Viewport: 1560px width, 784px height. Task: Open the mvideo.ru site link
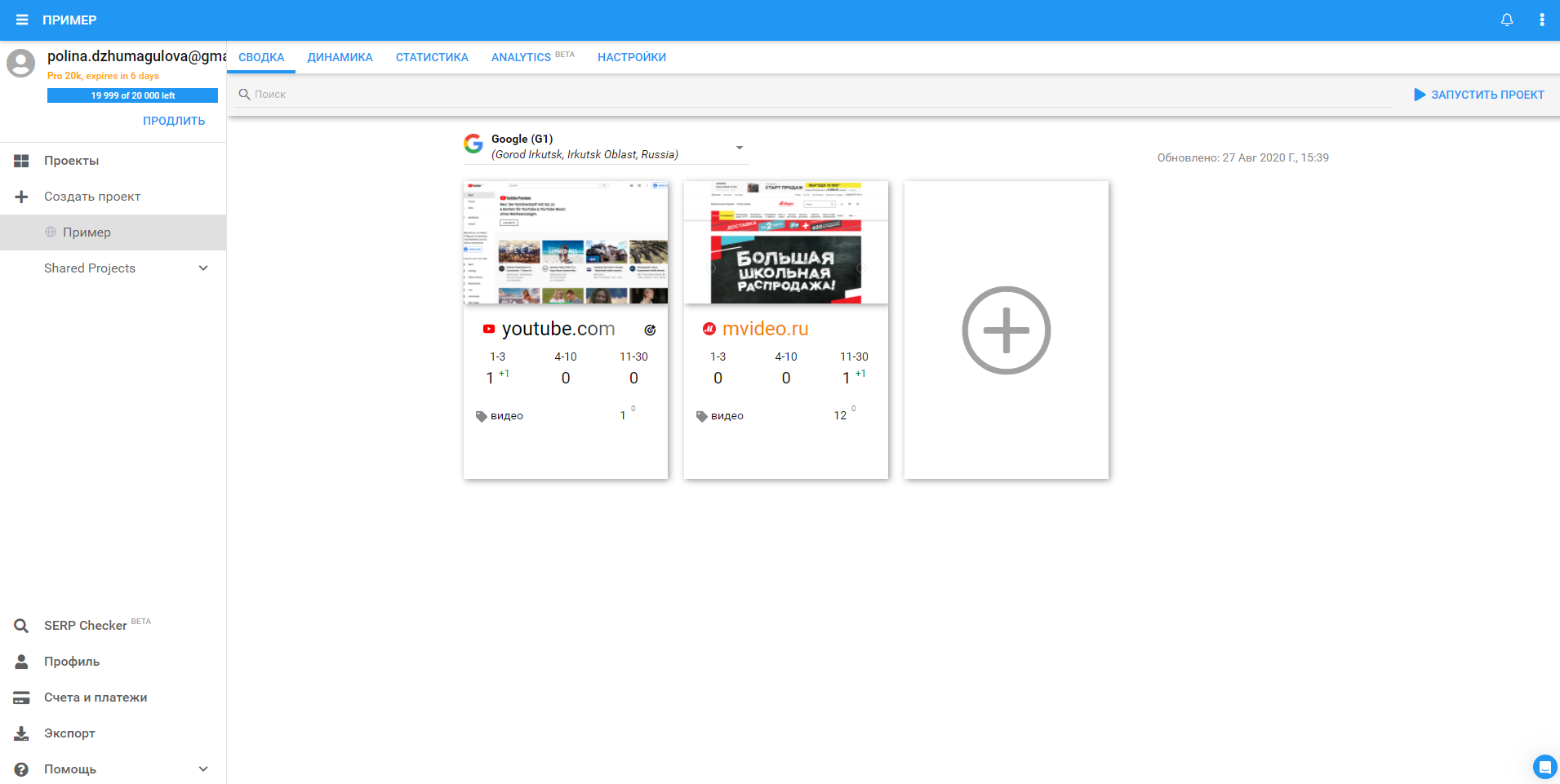point(766,329)
